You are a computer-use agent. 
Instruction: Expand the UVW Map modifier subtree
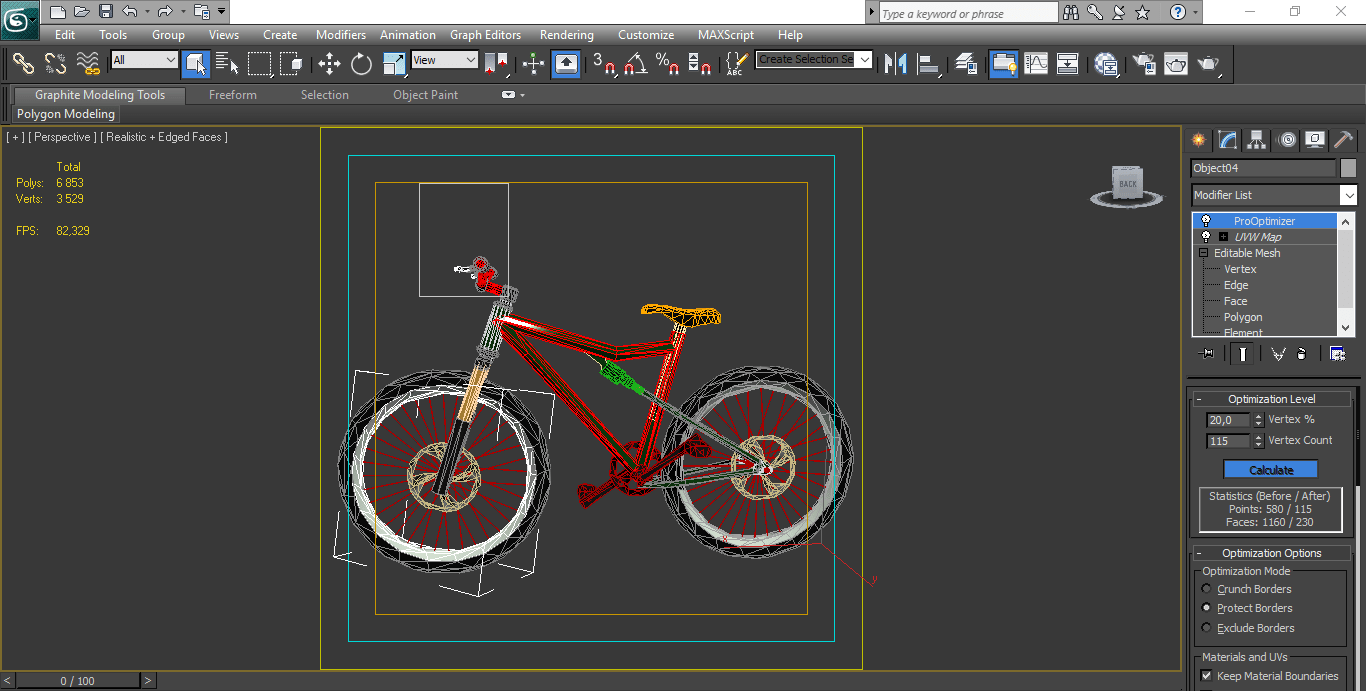[1223, 237]
